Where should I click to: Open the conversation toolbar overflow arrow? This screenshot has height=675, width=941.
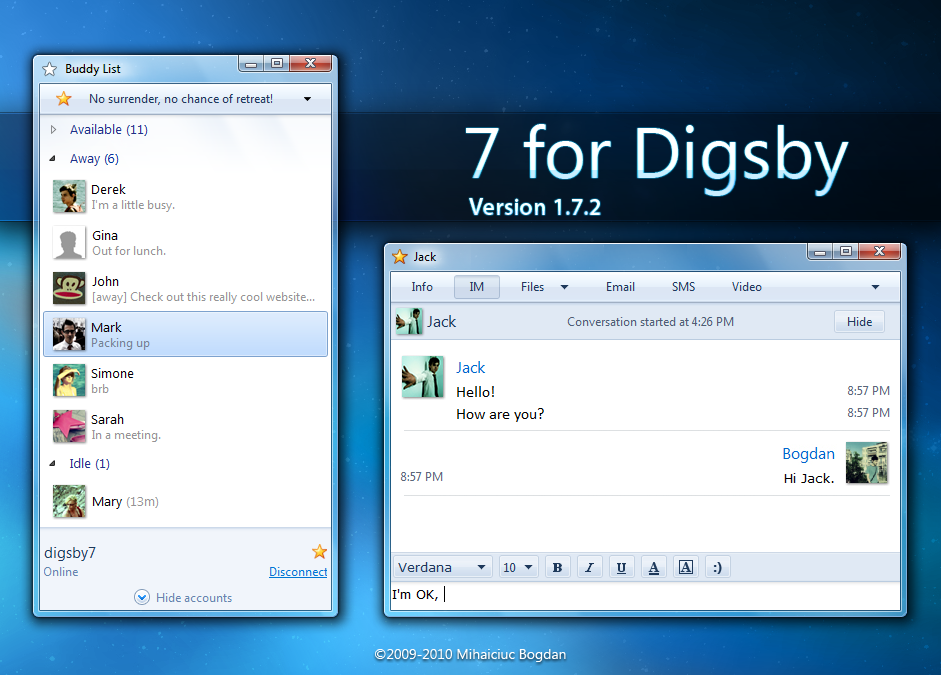click(876, 287)
